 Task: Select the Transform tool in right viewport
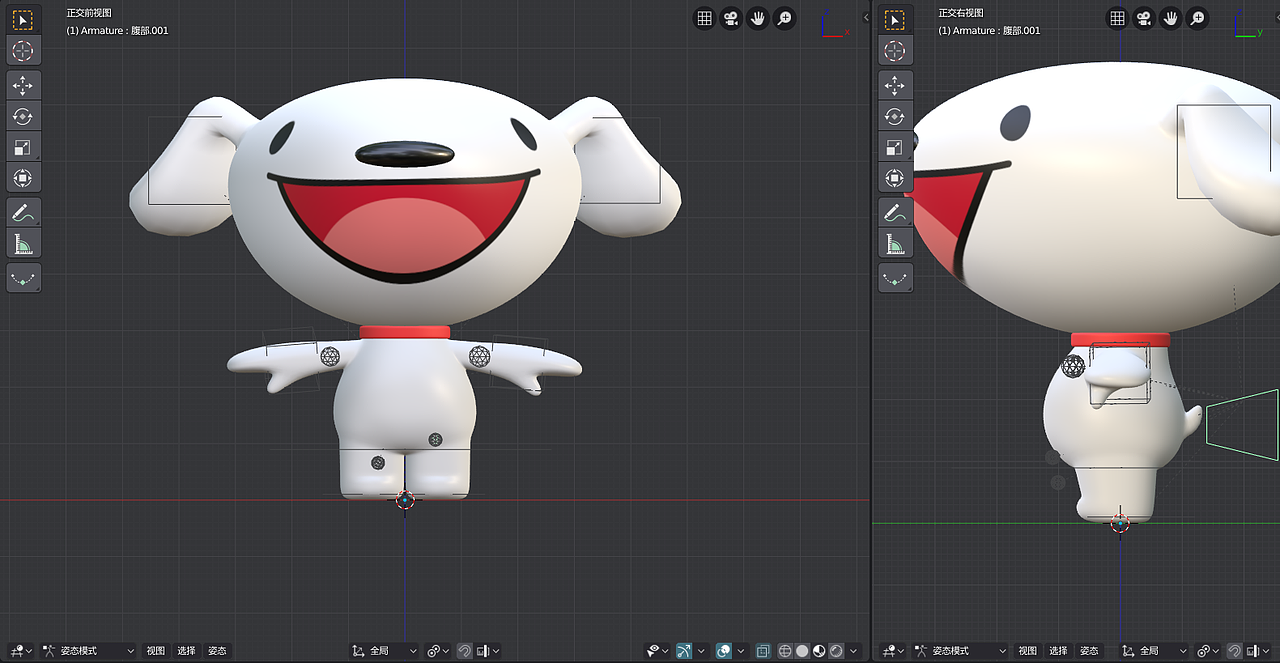pos(895,178)
